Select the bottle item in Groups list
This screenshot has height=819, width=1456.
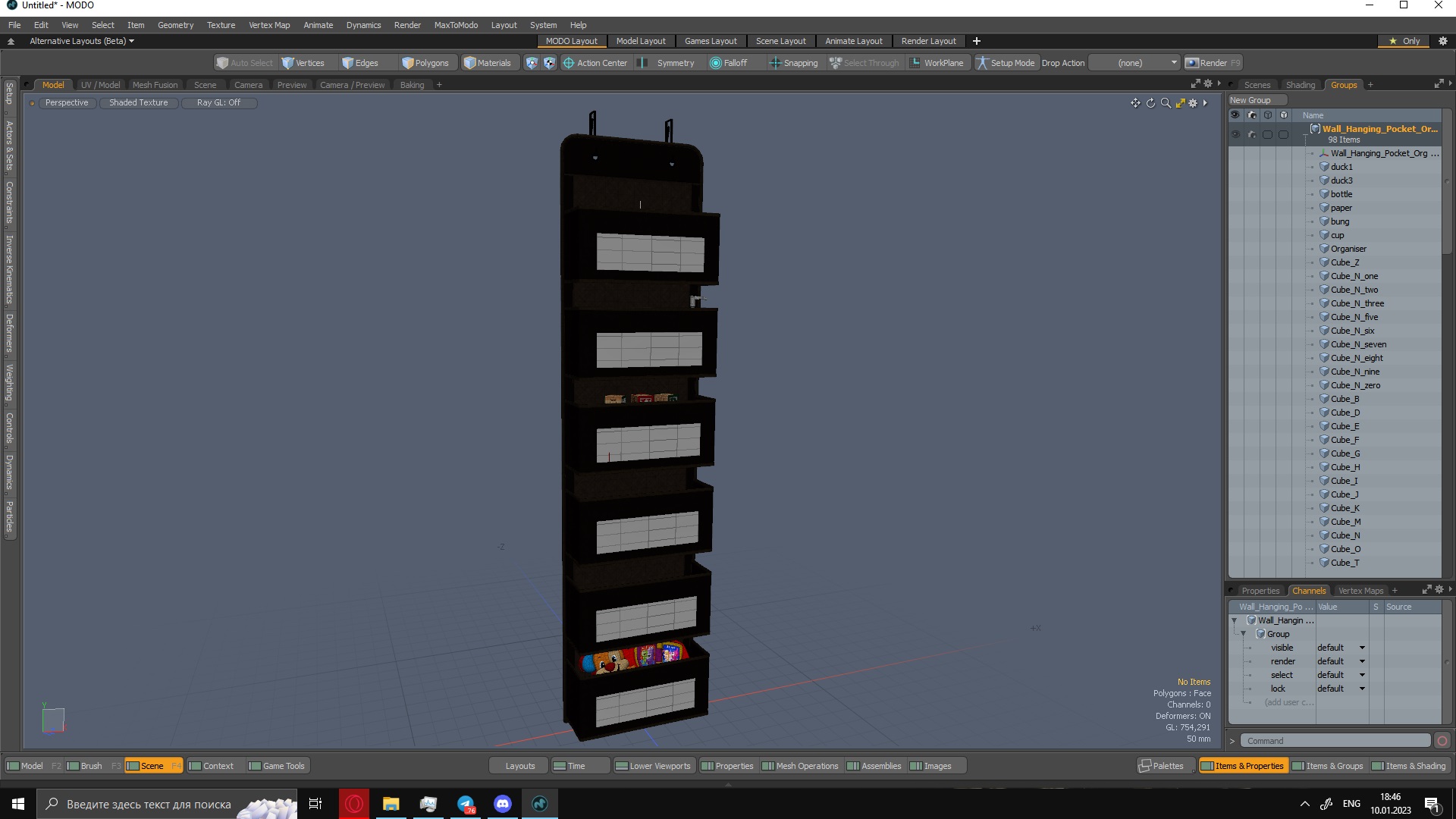(x=1341, y=194)
